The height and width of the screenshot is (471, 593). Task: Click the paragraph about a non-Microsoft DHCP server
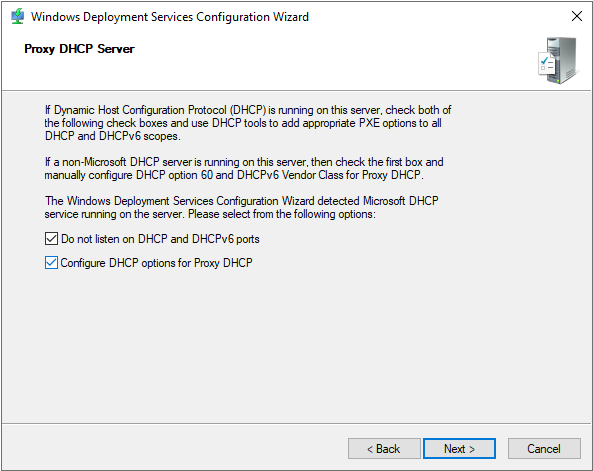pos(244,168)
